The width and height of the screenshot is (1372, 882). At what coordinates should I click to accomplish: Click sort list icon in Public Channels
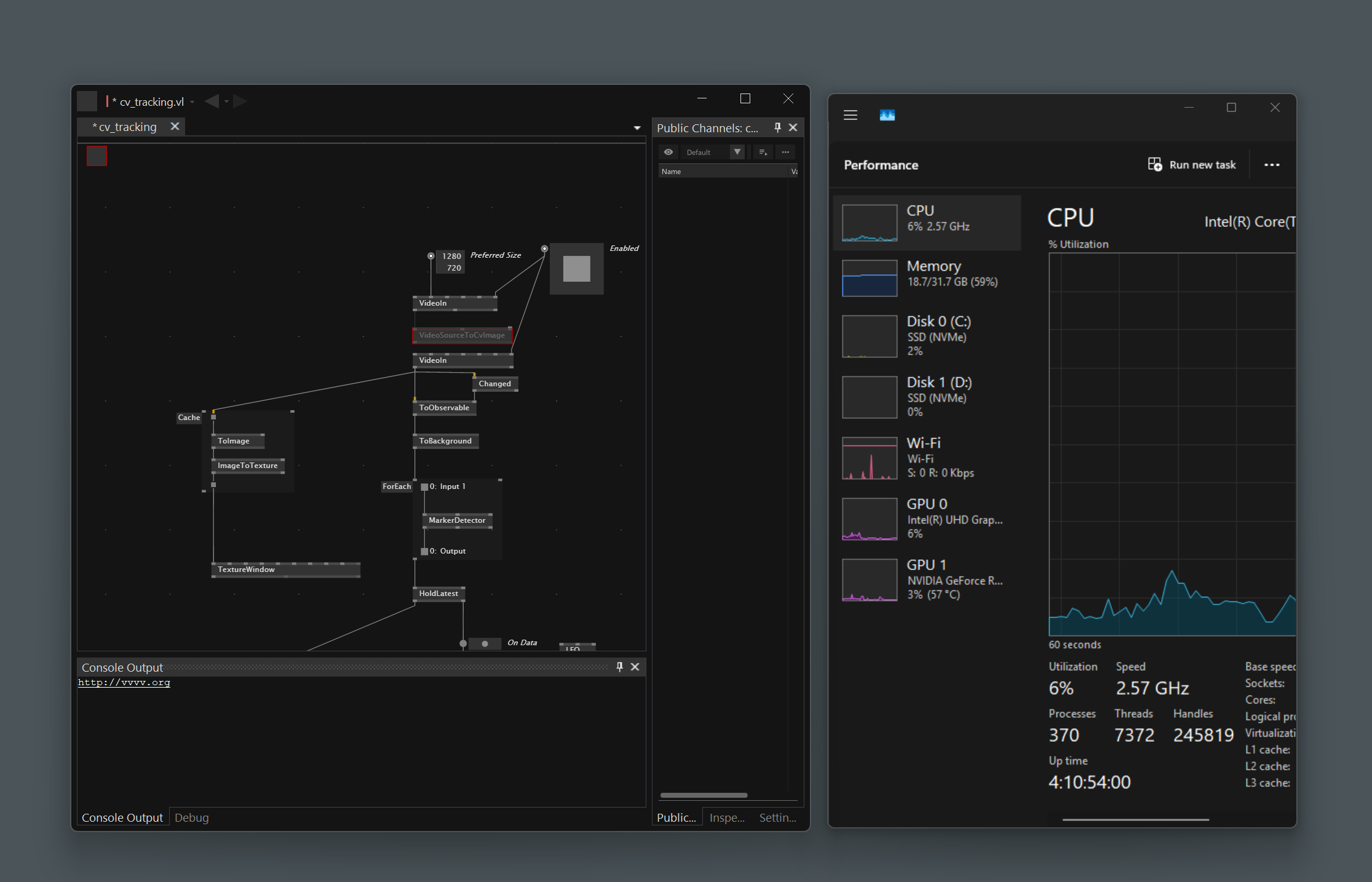click(763, 152)
